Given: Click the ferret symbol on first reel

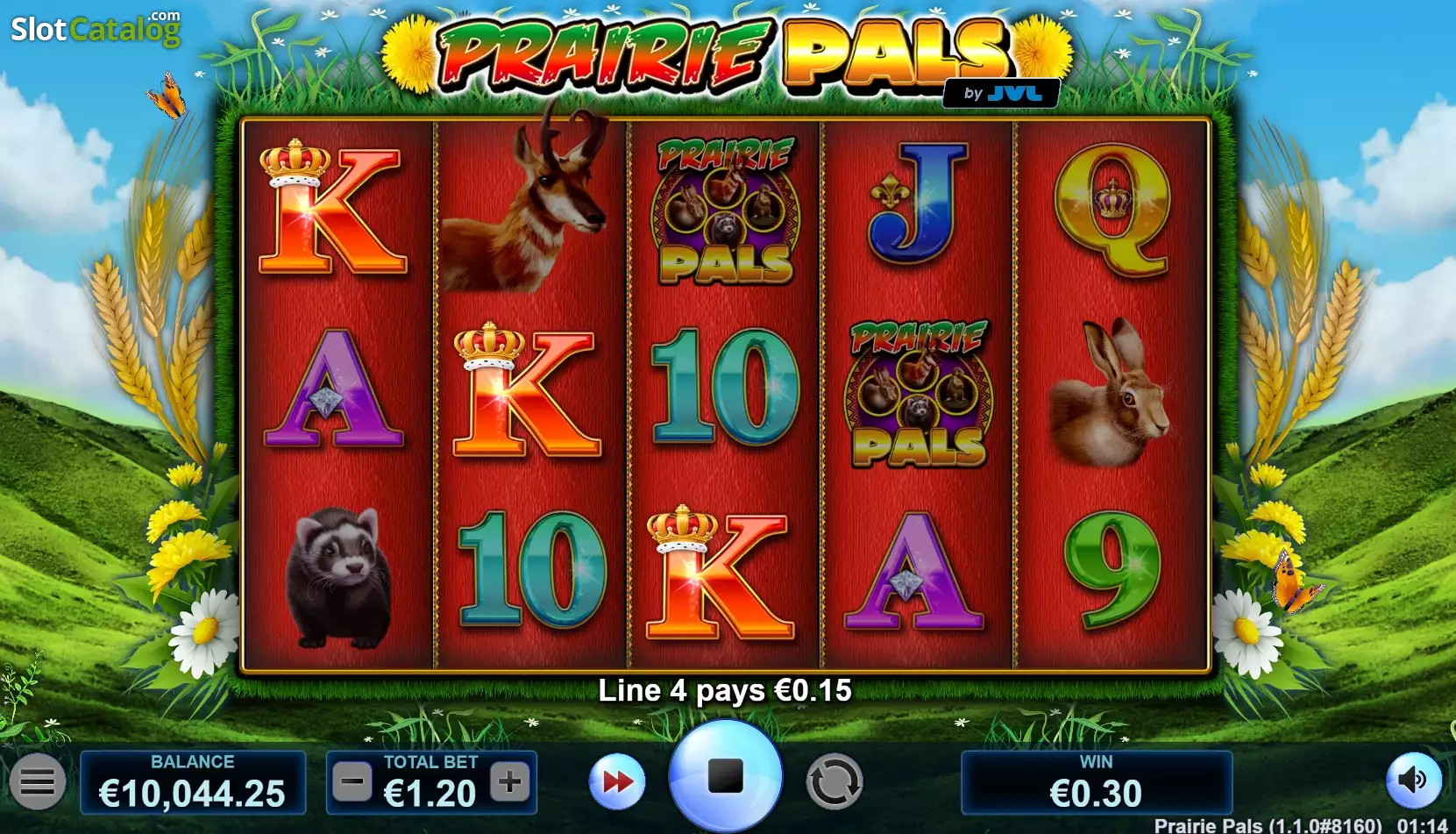Looking at the screenshot, I should tap(339, 576).
